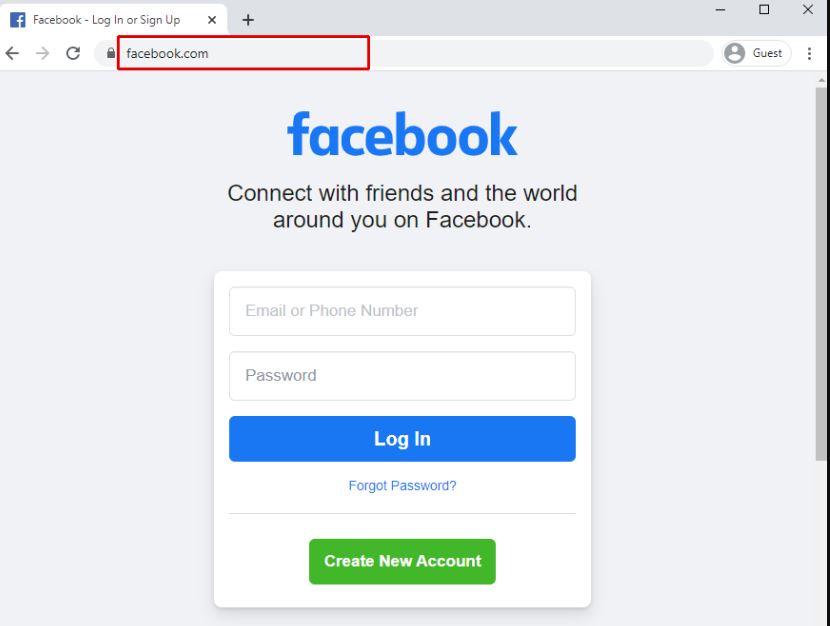Screen dimensions: 830x626
Task: Click the browser back arrow
Action: point(12,53)
